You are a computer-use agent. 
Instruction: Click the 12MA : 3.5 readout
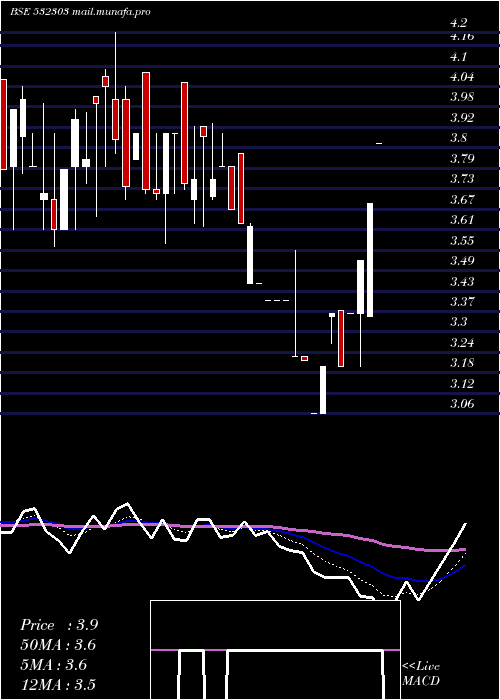click(x=58, y=685)
